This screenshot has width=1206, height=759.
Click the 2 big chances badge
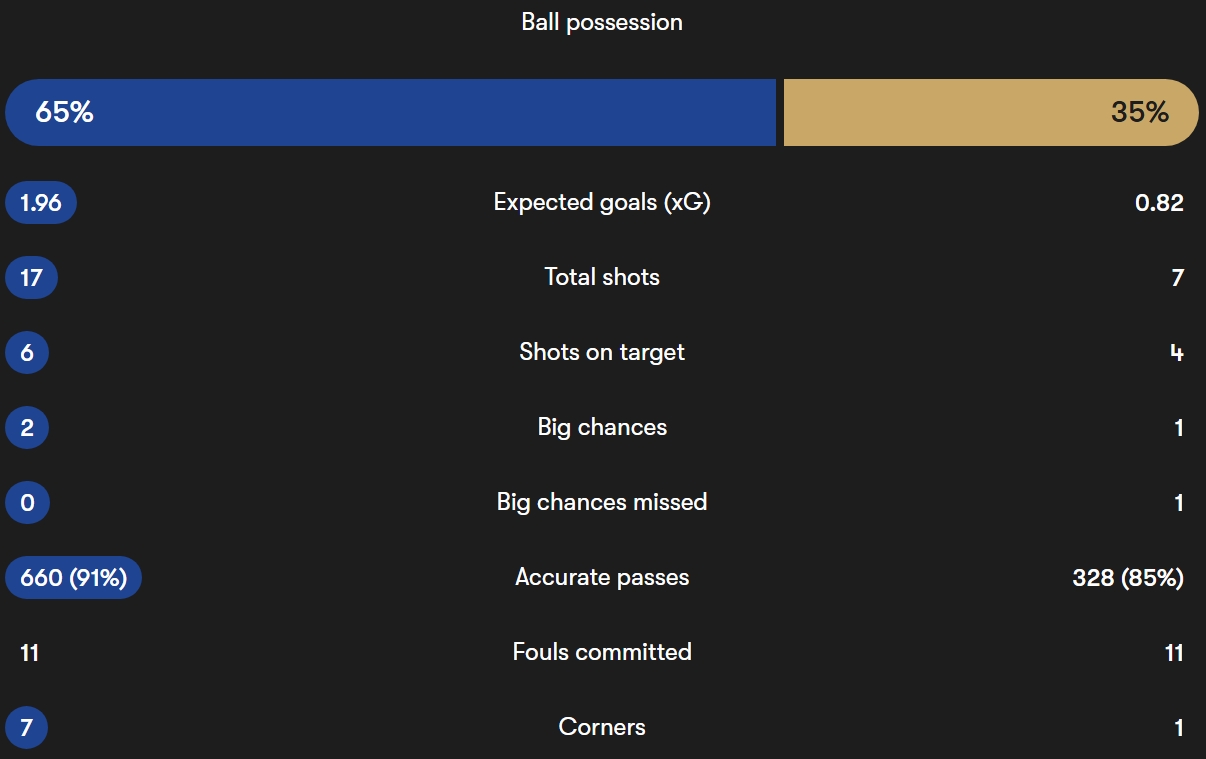27,427
